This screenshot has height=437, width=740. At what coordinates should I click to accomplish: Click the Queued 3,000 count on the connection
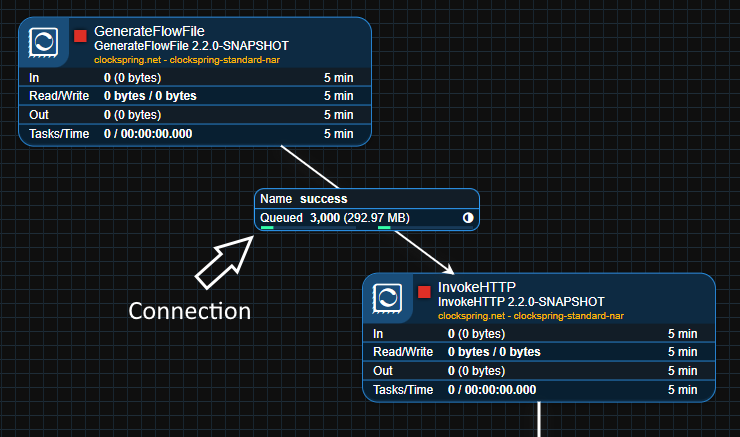[324, 218]
